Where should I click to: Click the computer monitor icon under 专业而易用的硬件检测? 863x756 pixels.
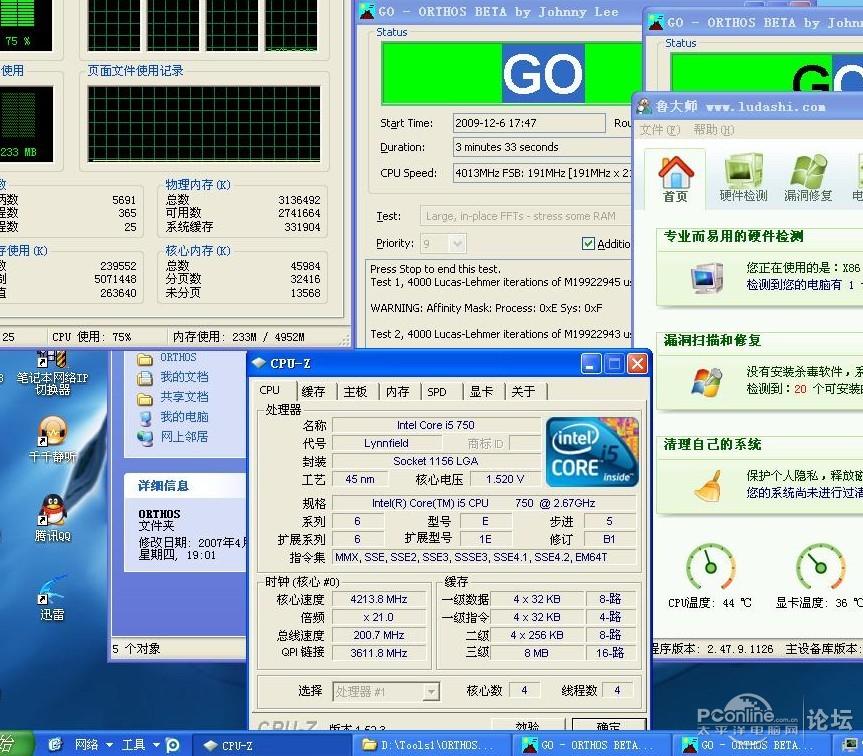coord(707,278)
